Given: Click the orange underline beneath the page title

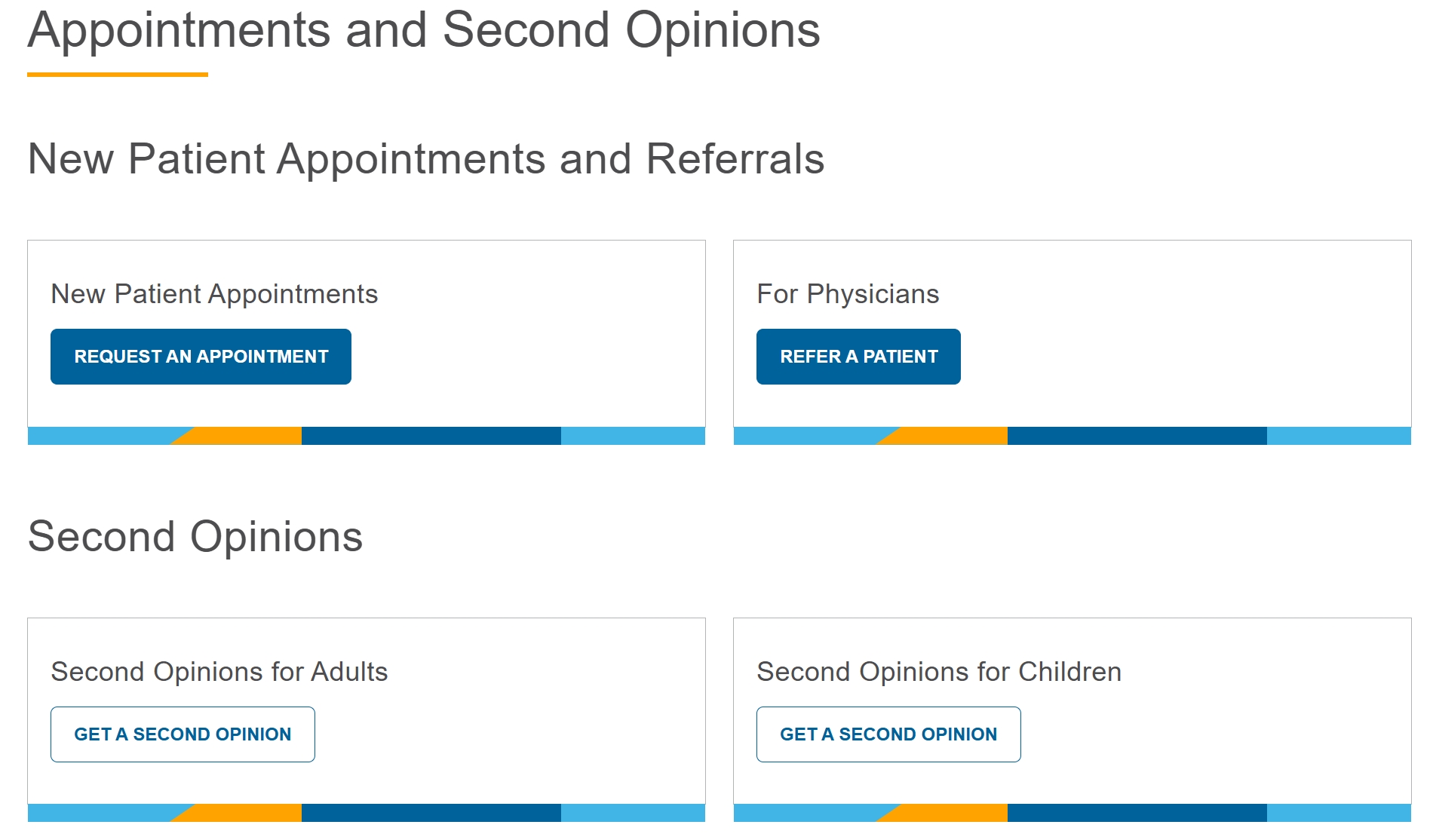Looking at the screenshot, I should coord(118,75).
